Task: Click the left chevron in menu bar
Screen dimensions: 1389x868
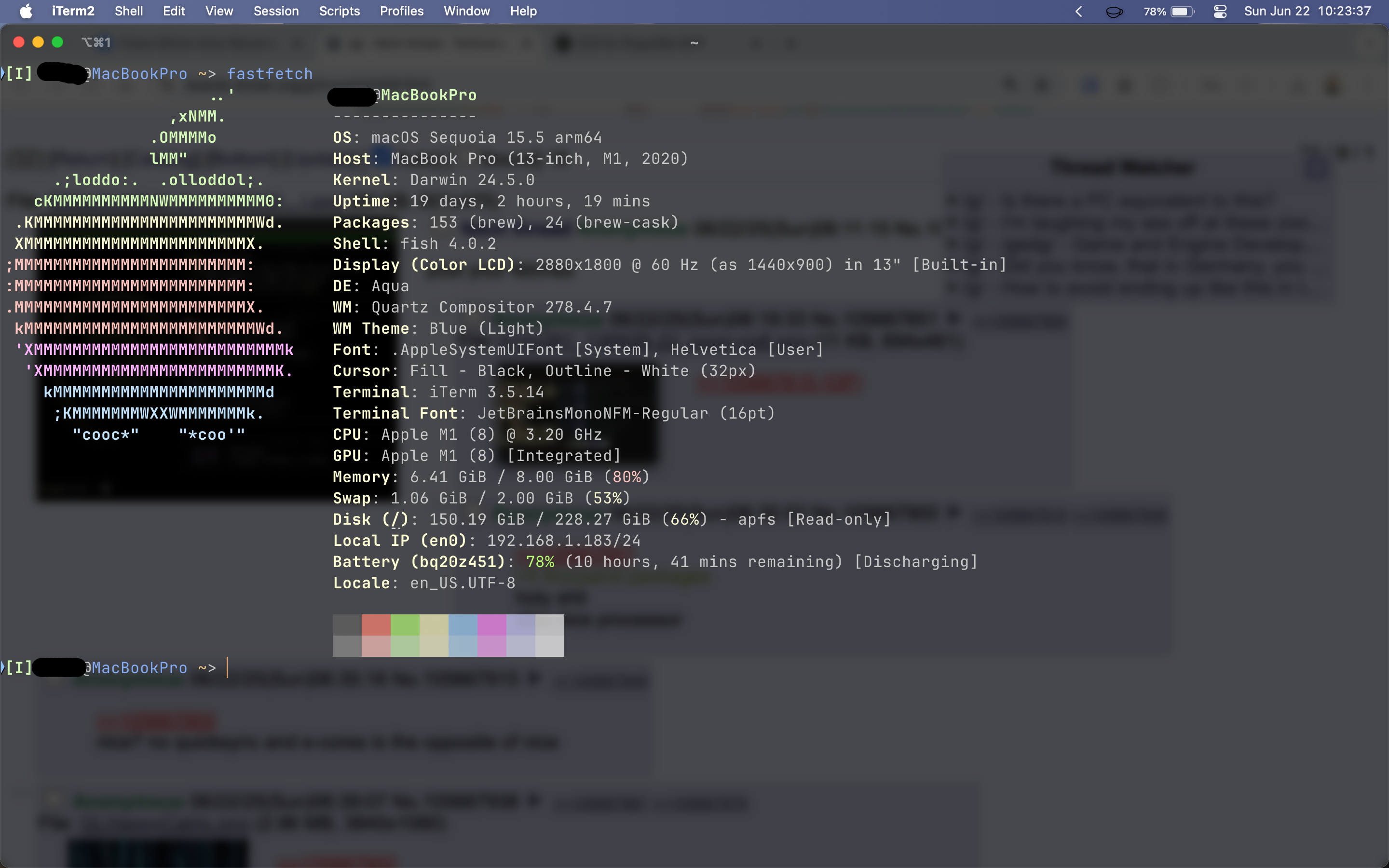Action: pos(1078,12)
